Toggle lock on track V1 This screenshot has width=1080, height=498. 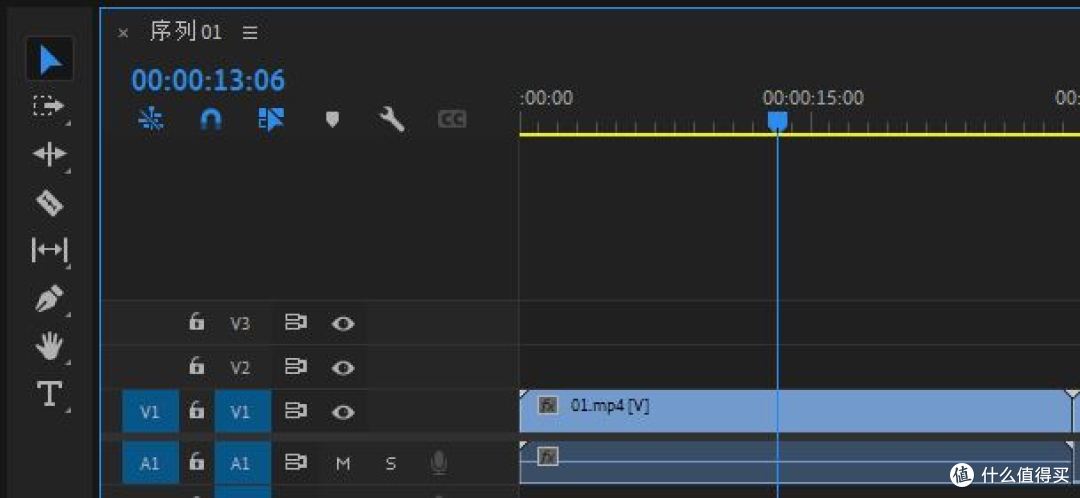(197, 411)
